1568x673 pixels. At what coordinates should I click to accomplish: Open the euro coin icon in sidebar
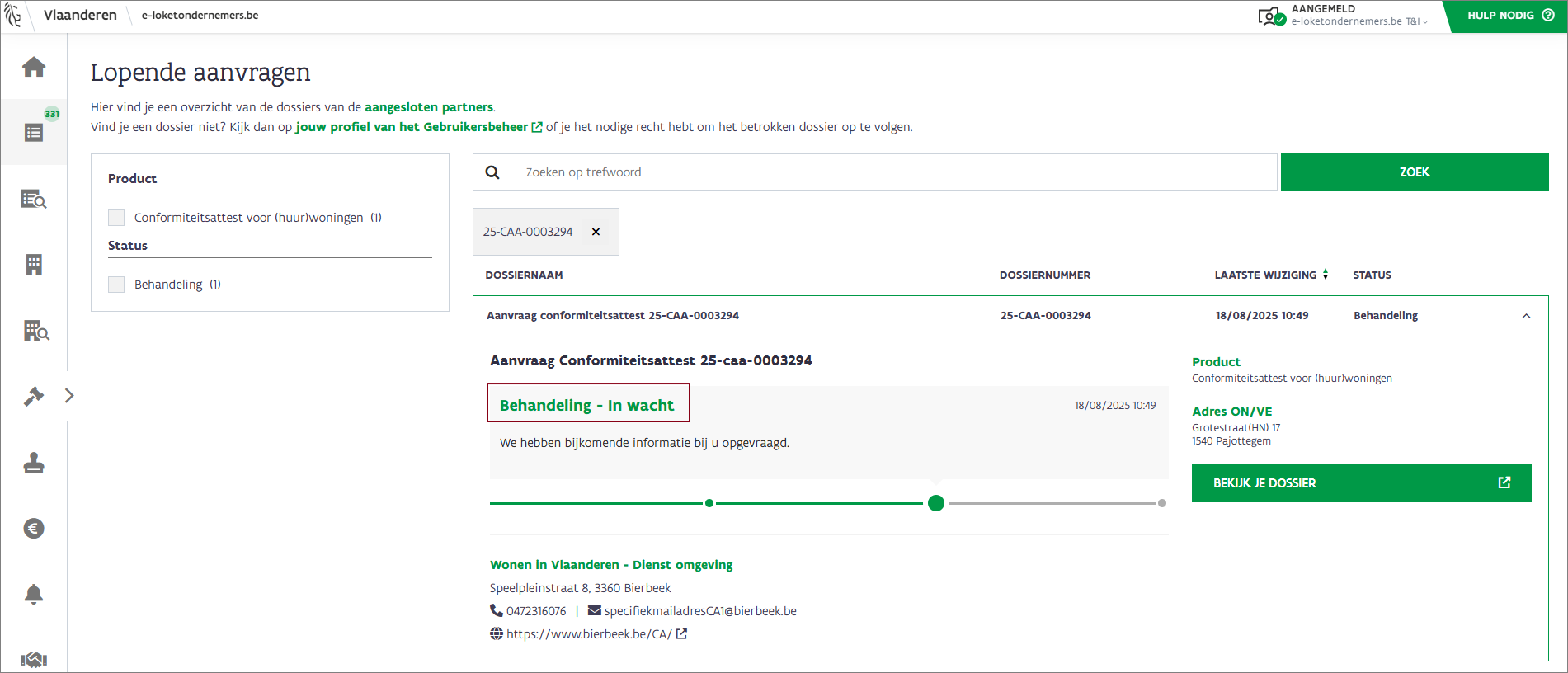34,529
